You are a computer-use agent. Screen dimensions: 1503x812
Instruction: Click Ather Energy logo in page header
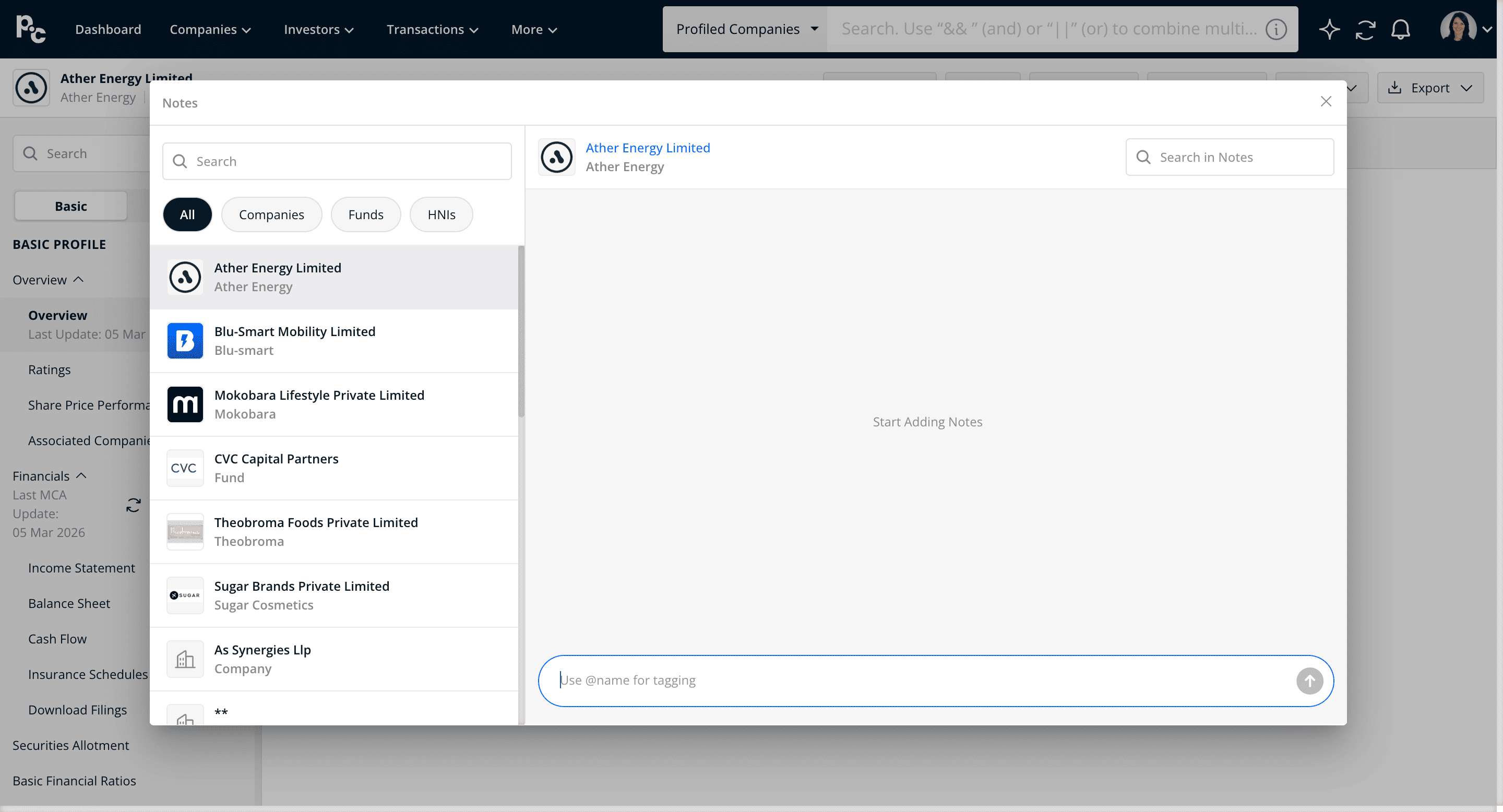pyautogui.click(x=31, y=88)
